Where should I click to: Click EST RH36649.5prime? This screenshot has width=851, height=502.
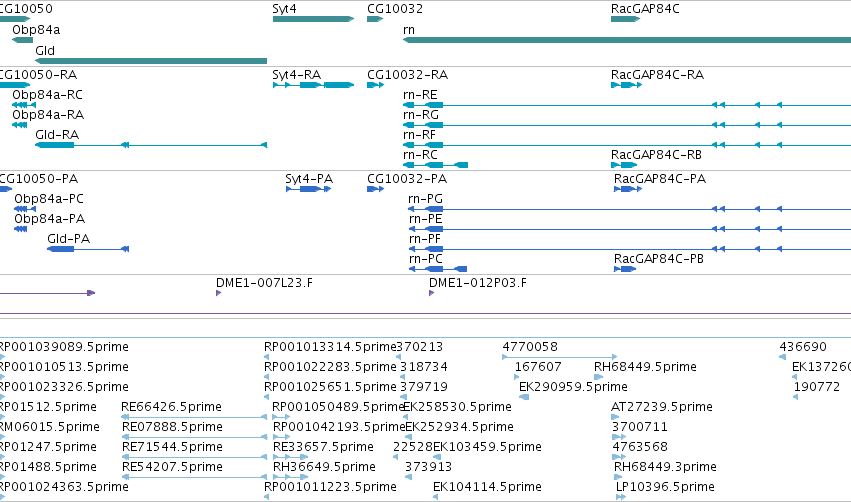pyautogui.click(x=324, y=467)
